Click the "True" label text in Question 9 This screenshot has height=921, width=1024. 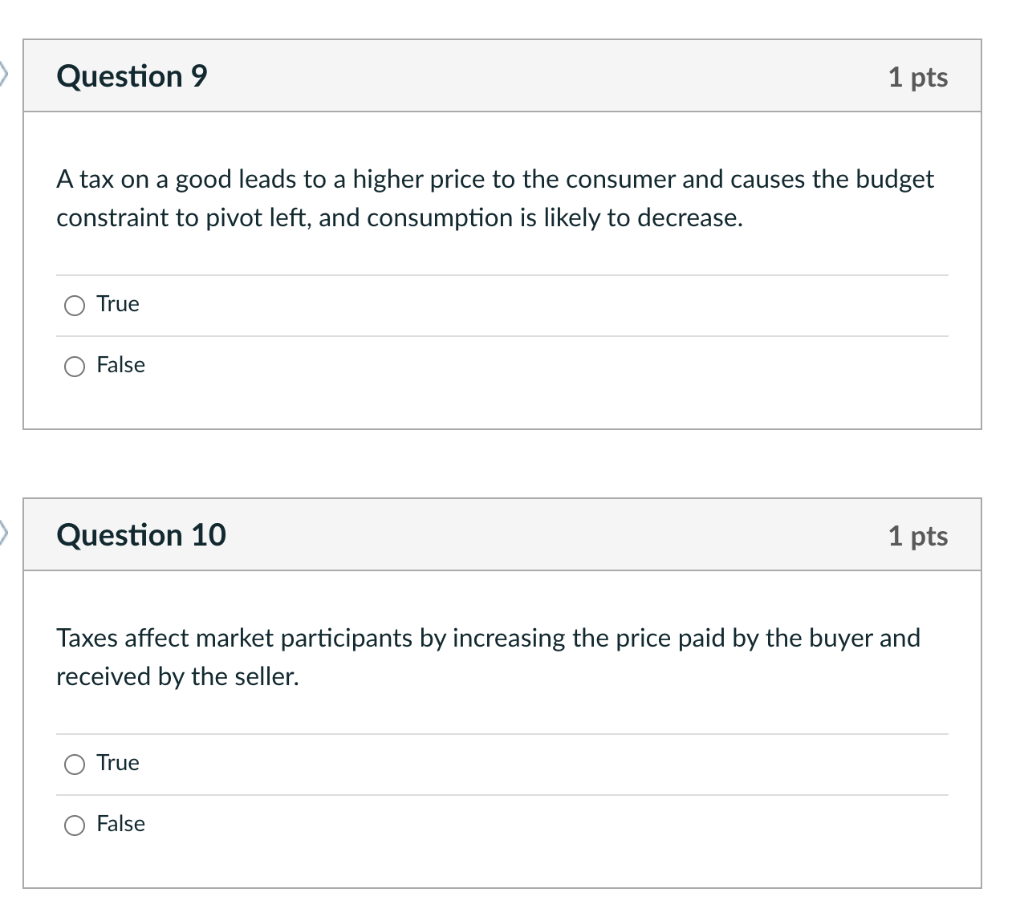[118, 304]
